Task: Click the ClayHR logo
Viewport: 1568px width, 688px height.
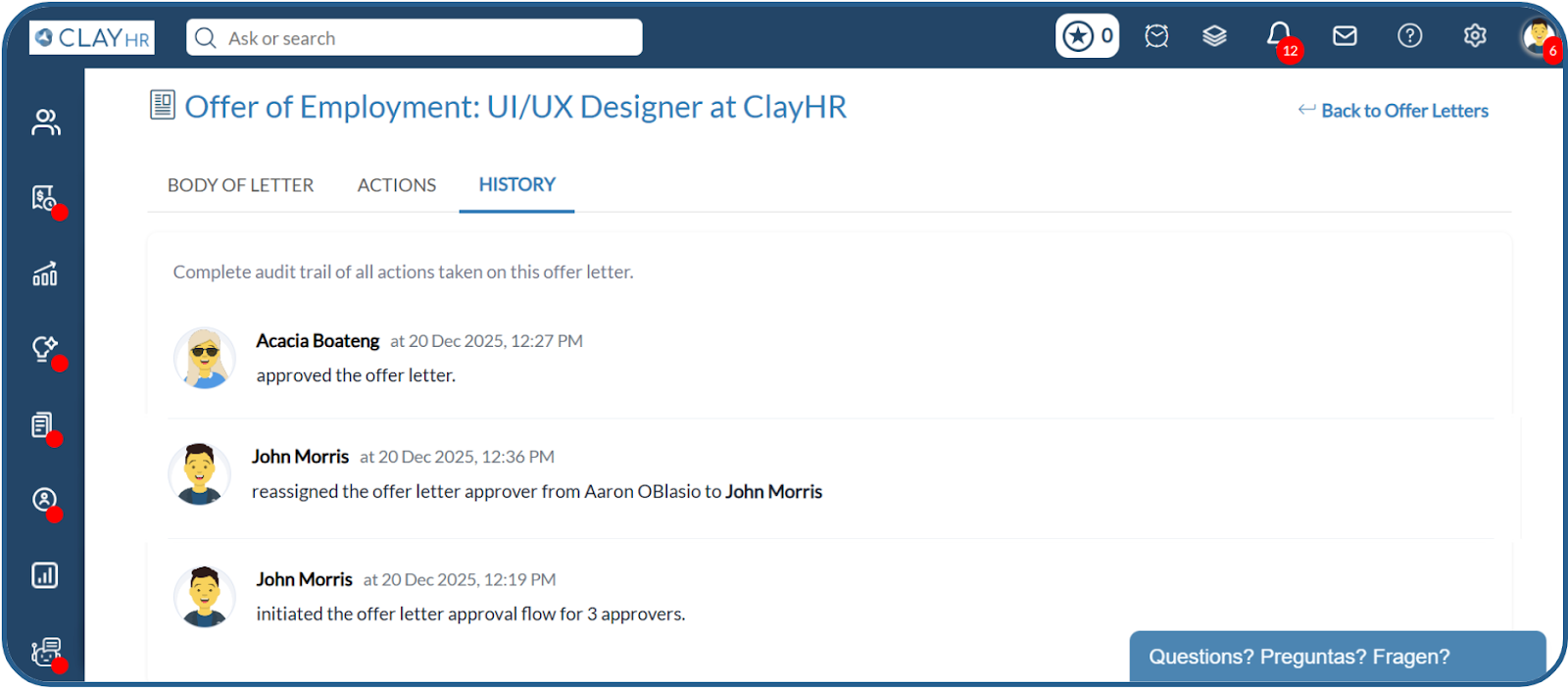Action: 92,37
